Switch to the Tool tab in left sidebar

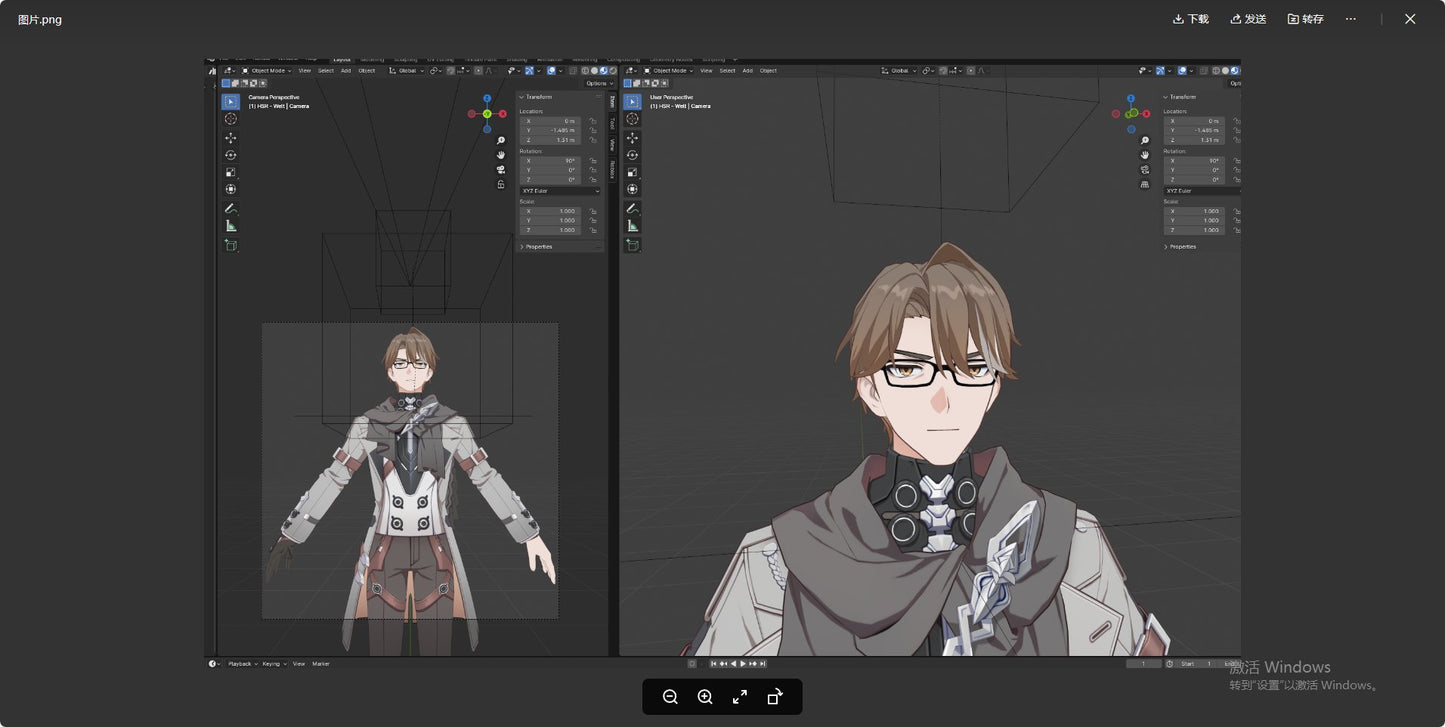click(612, 123)
